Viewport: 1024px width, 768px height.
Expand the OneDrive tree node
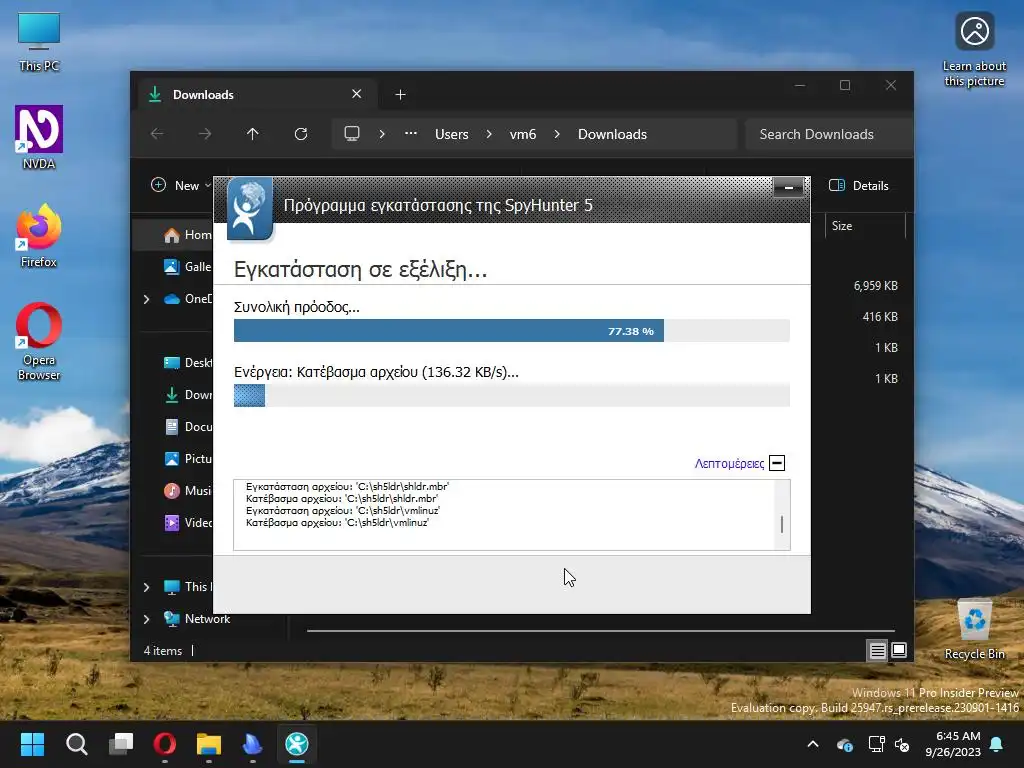pyautogui.click(x=146, y=299)
